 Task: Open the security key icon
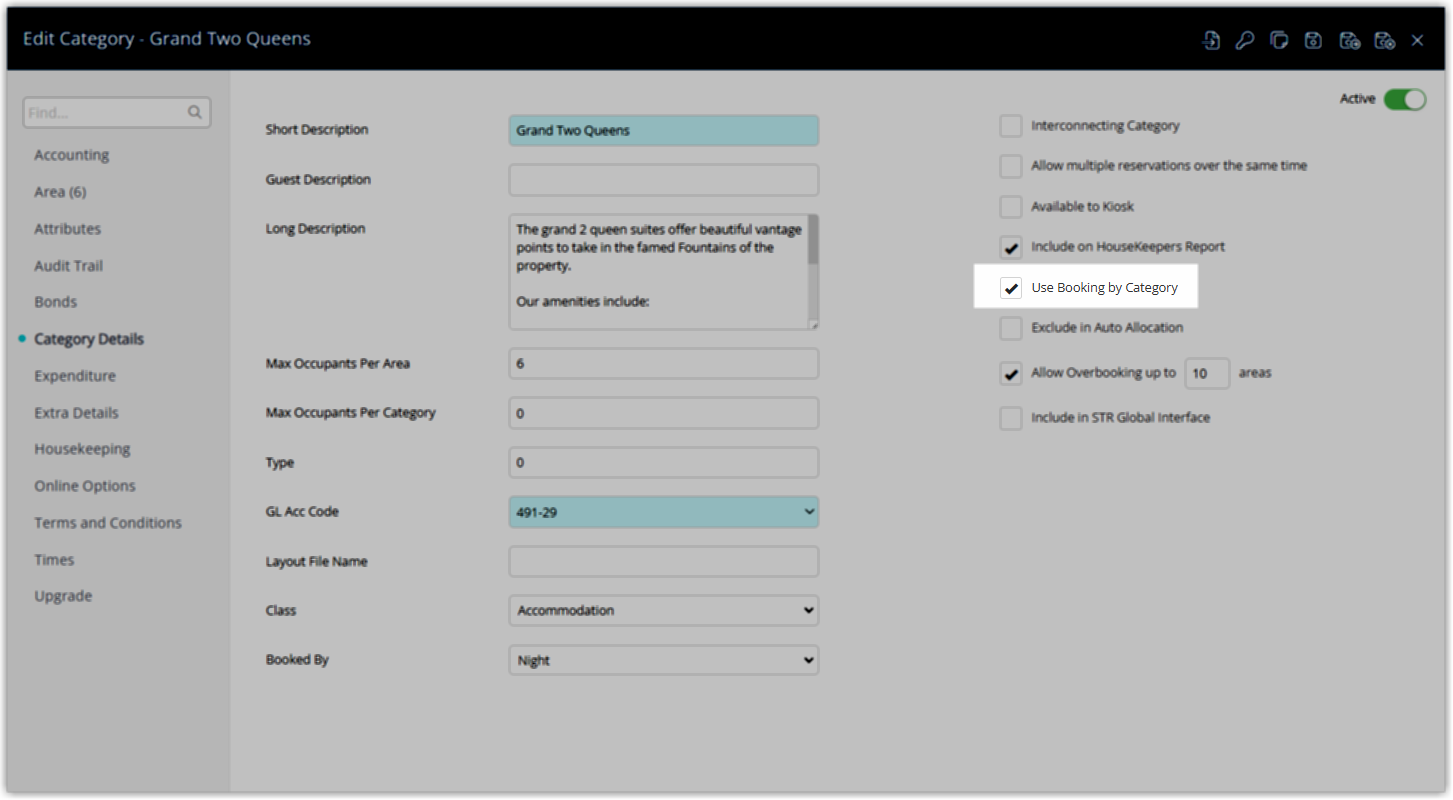click(x=1245, y=40)
